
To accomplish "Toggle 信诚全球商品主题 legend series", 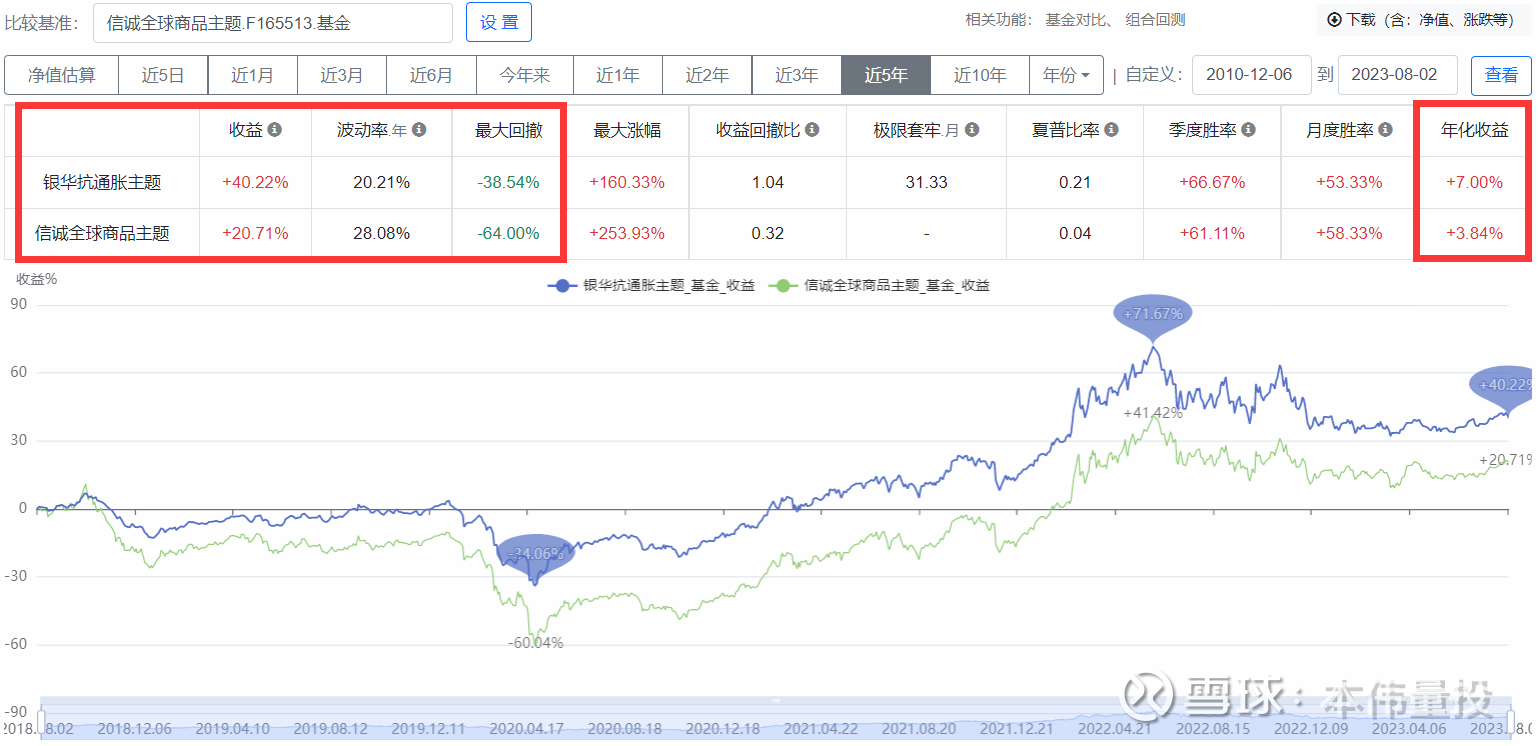I will 879,286.
